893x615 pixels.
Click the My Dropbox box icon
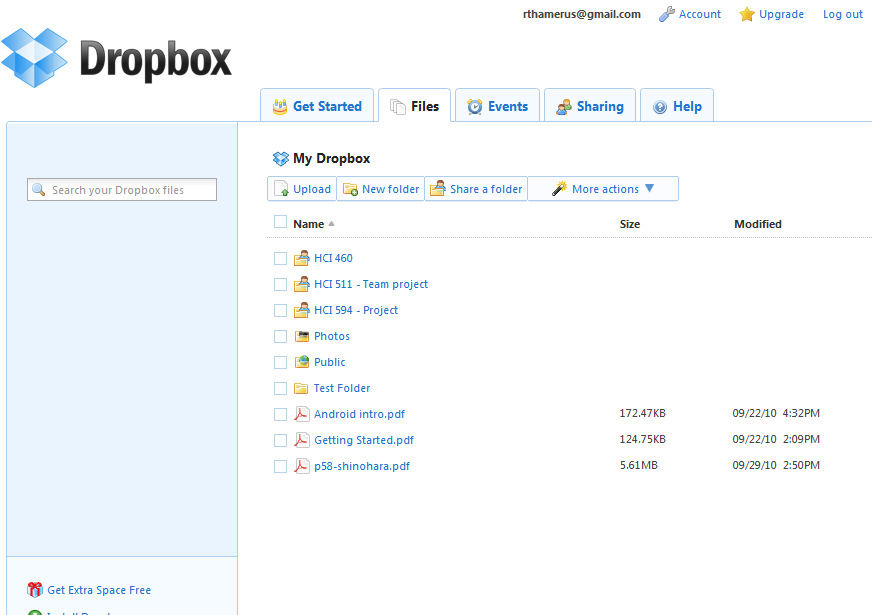pos(281,158)
